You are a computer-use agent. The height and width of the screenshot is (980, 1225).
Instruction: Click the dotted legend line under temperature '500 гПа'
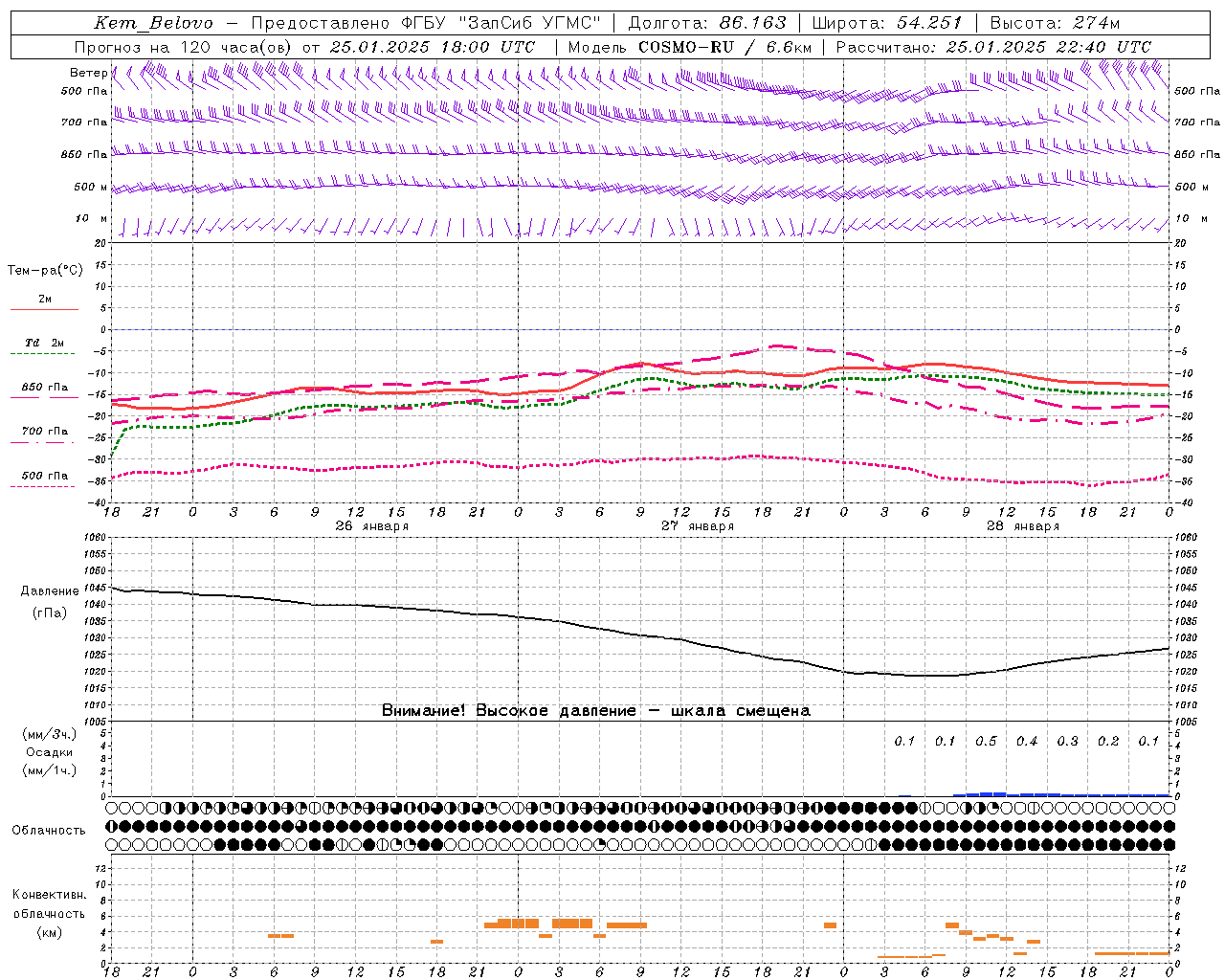point(42,486)
